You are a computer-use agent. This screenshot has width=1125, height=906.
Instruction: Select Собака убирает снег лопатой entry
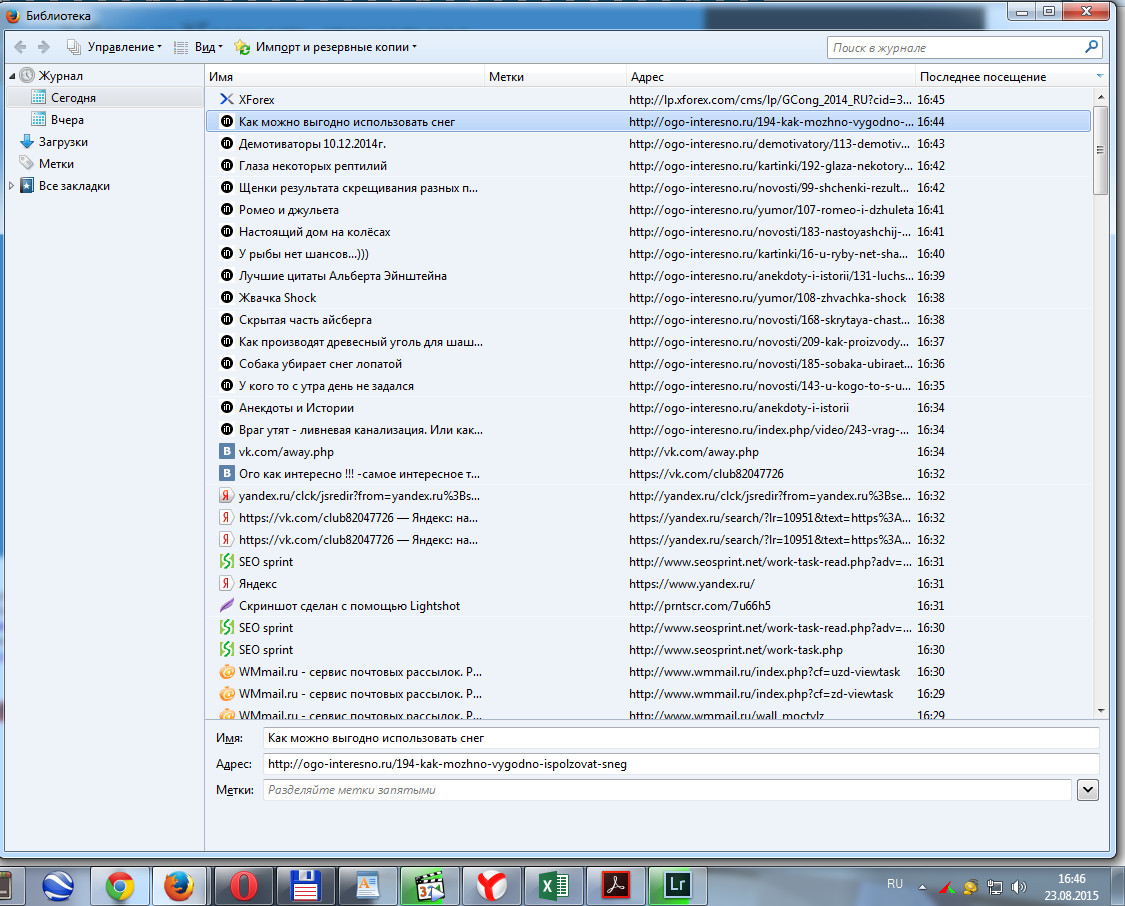(648, 364)
